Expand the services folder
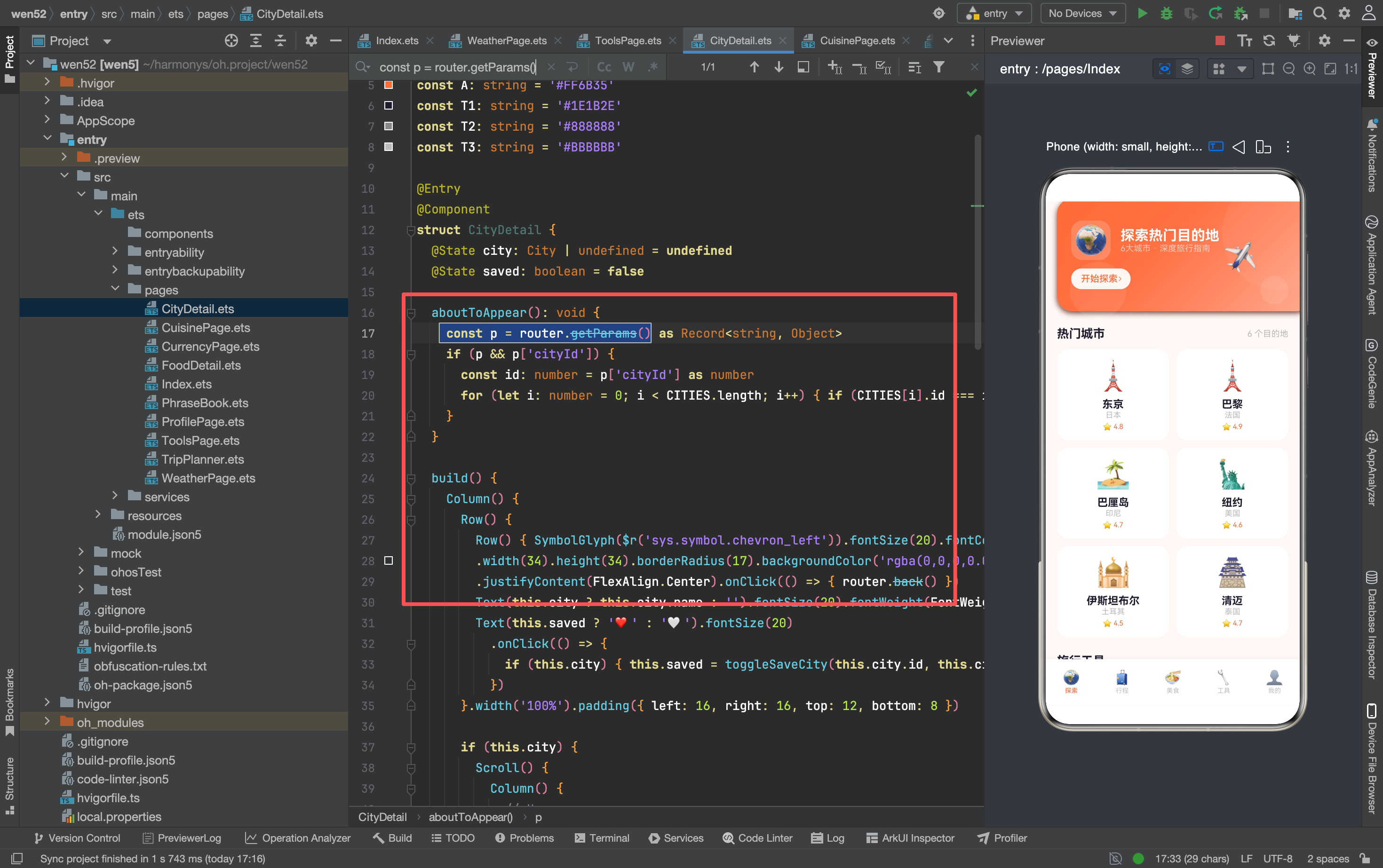The height and width of the screenshot is (868, 1383). pyautogui.click(x=115, y=497)
